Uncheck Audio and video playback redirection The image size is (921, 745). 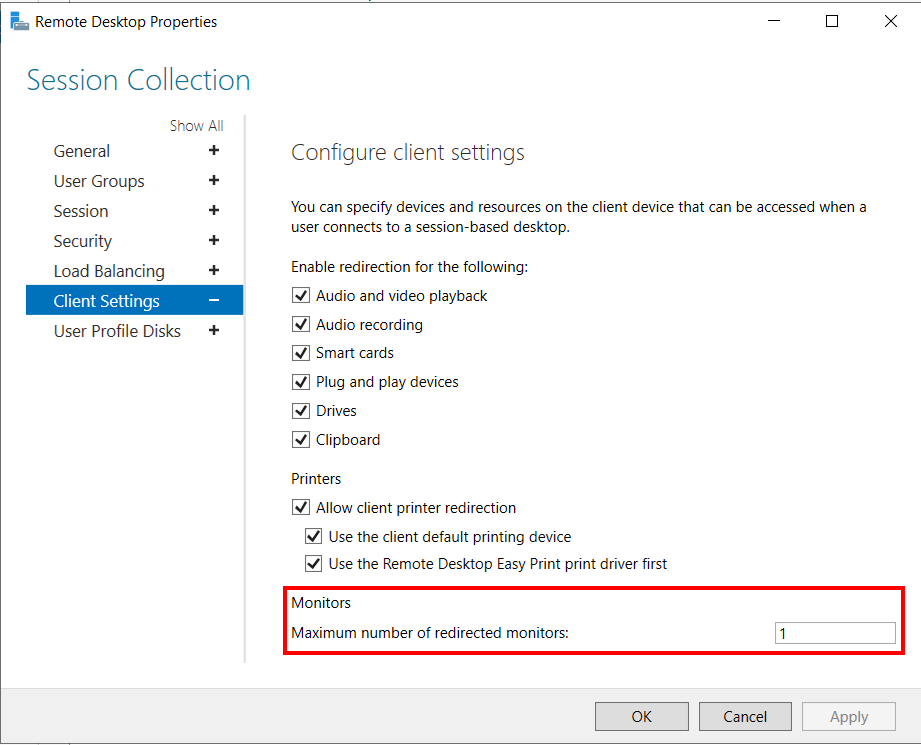point(301,295)
